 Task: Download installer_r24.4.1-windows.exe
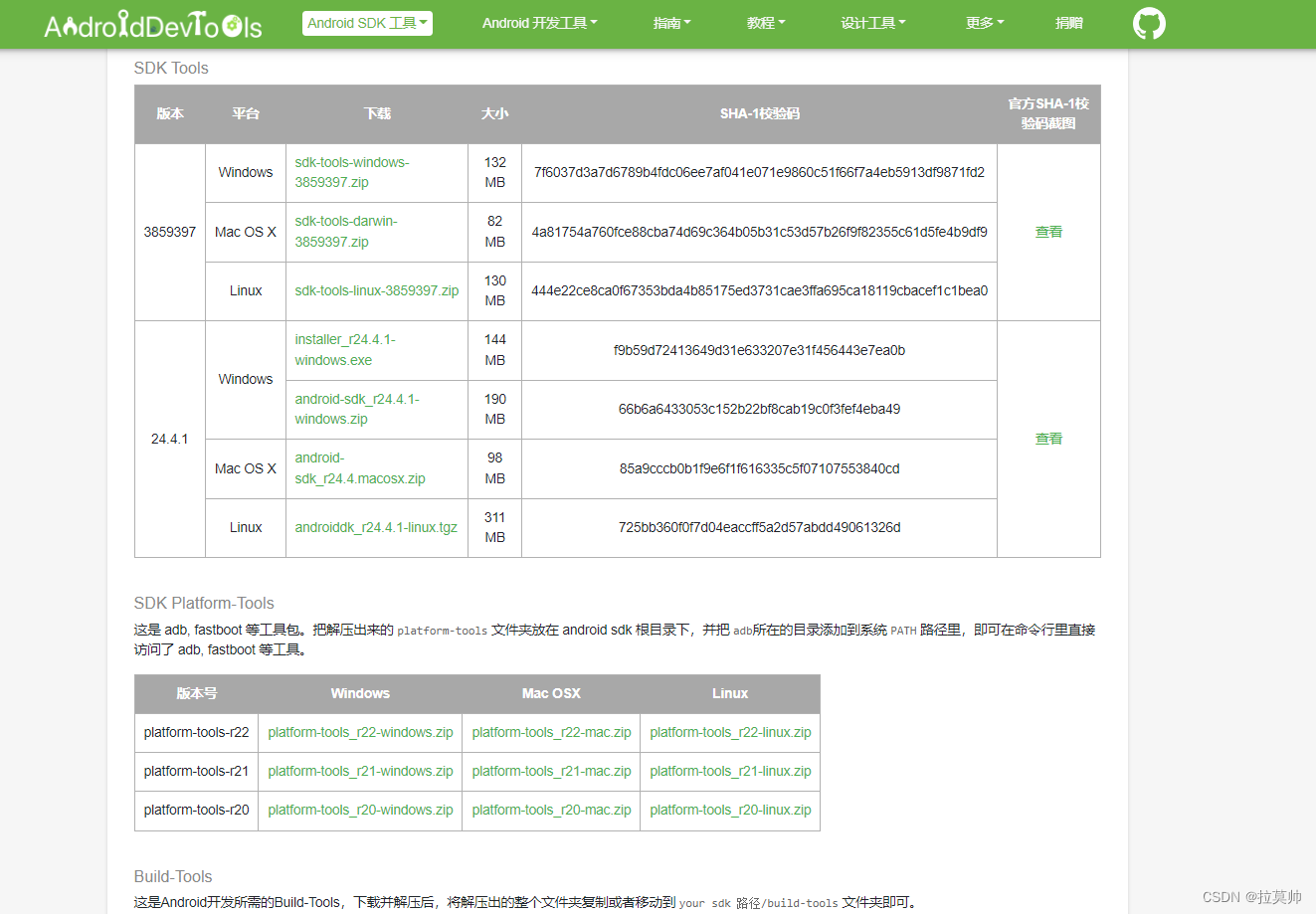pyautogui.click(x=345, y=350)
